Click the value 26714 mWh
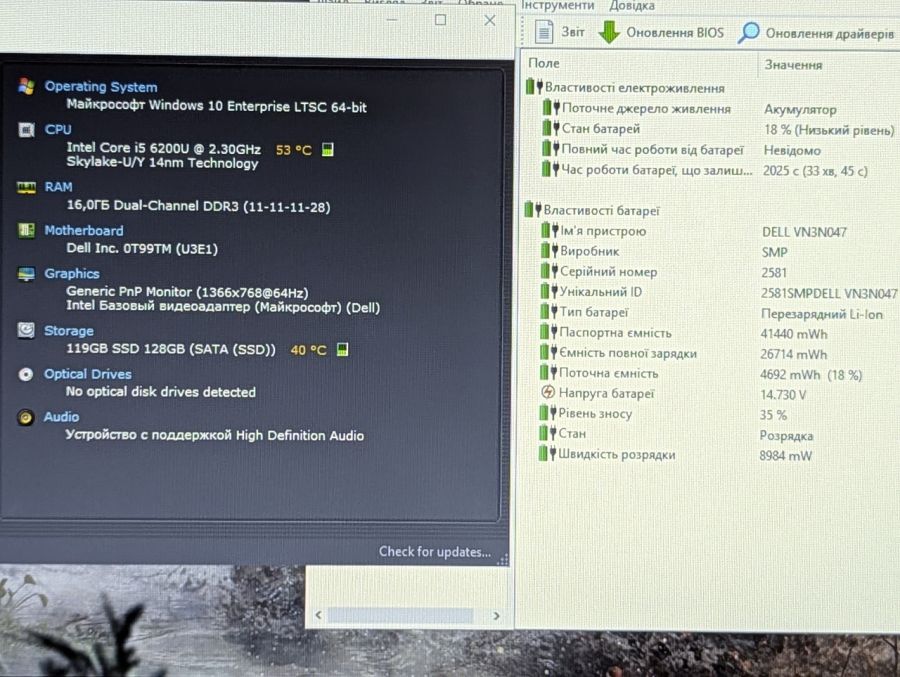900x677 pixels. (x=794, y=354)
